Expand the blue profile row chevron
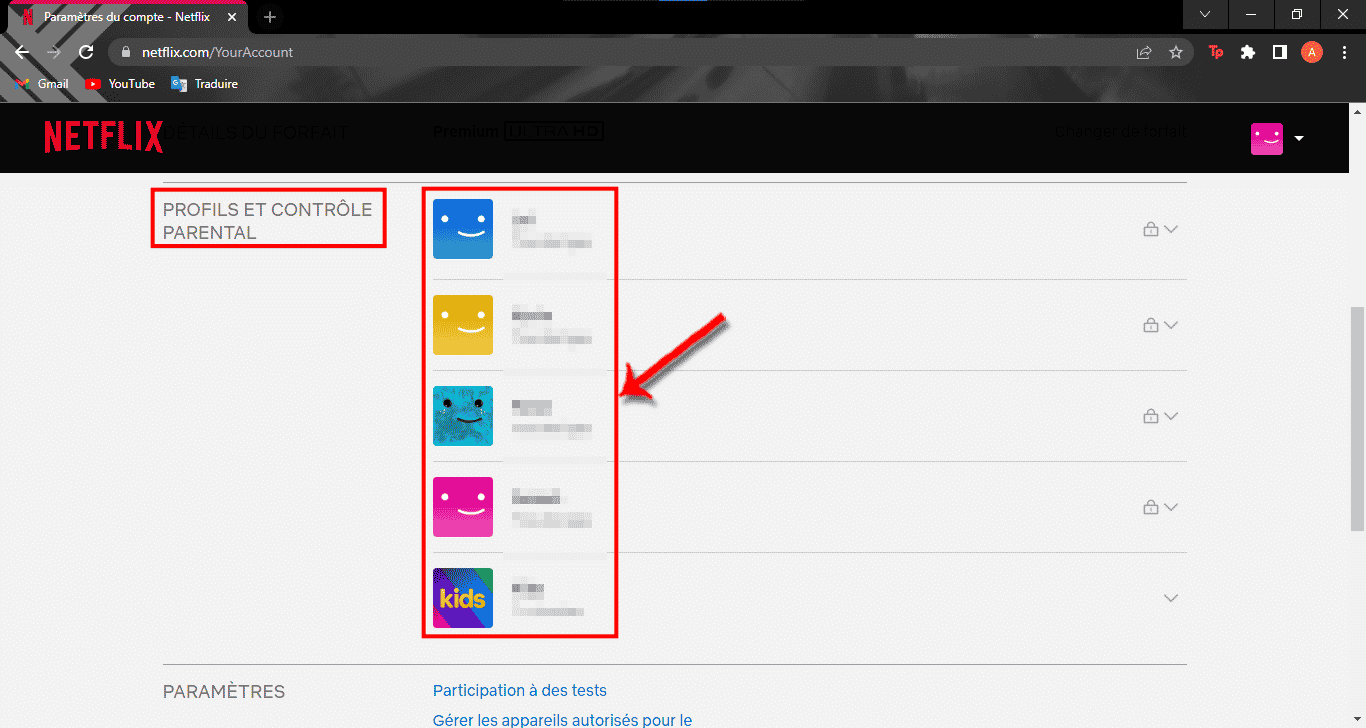 (1171, 229)
